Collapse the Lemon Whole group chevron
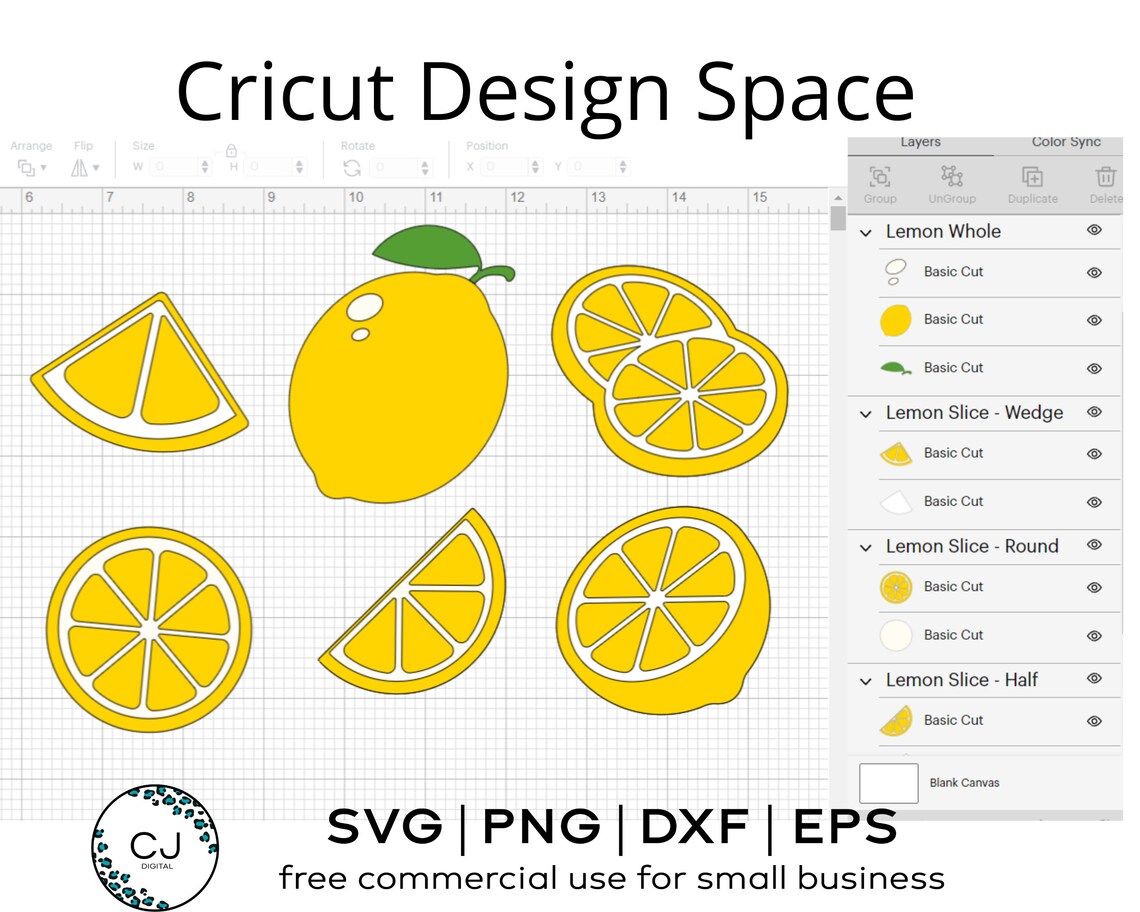 point(865,232)
